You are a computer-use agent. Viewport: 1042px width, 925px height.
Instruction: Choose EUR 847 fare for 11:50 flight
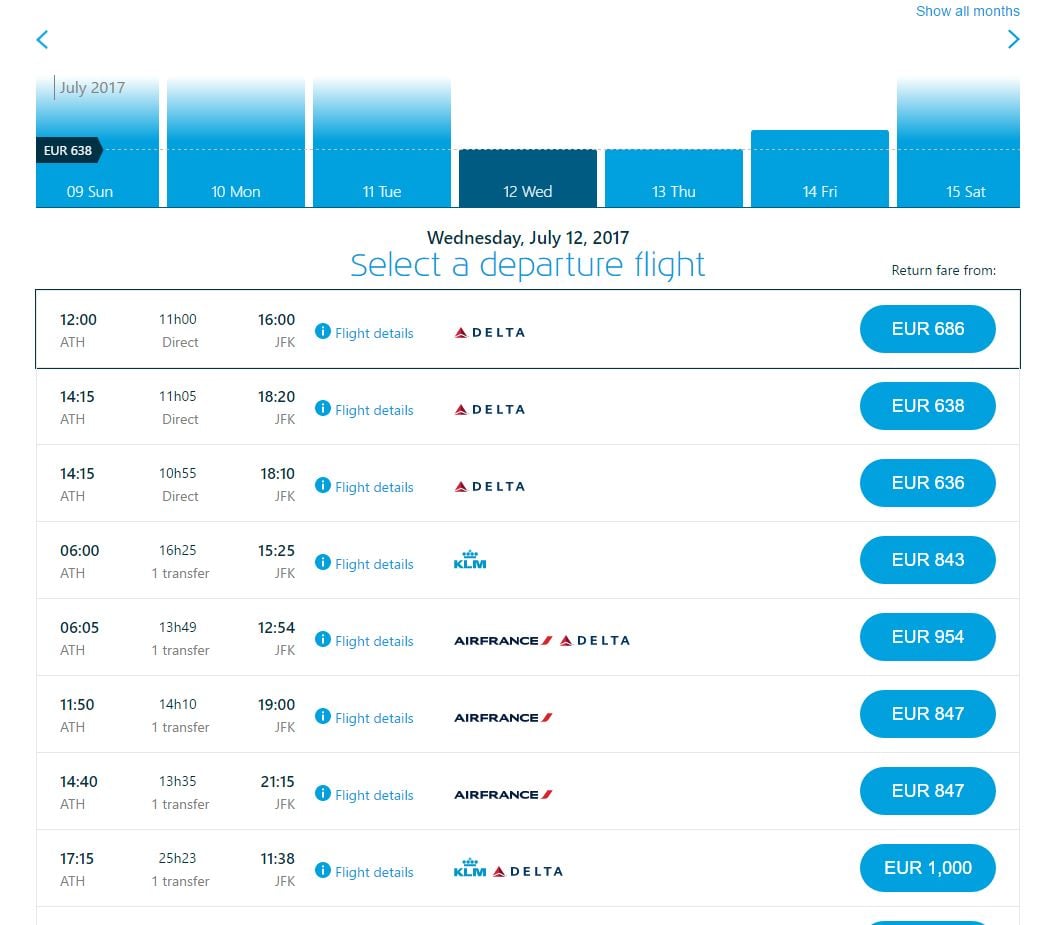tap(928, 714)
